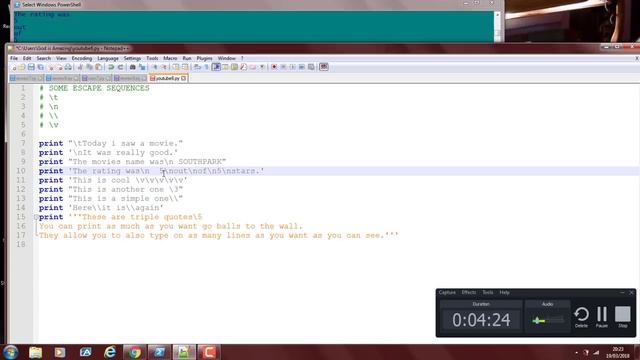
Task: Click the Open file toolbar icon
Action: click(x=22, y=67)
